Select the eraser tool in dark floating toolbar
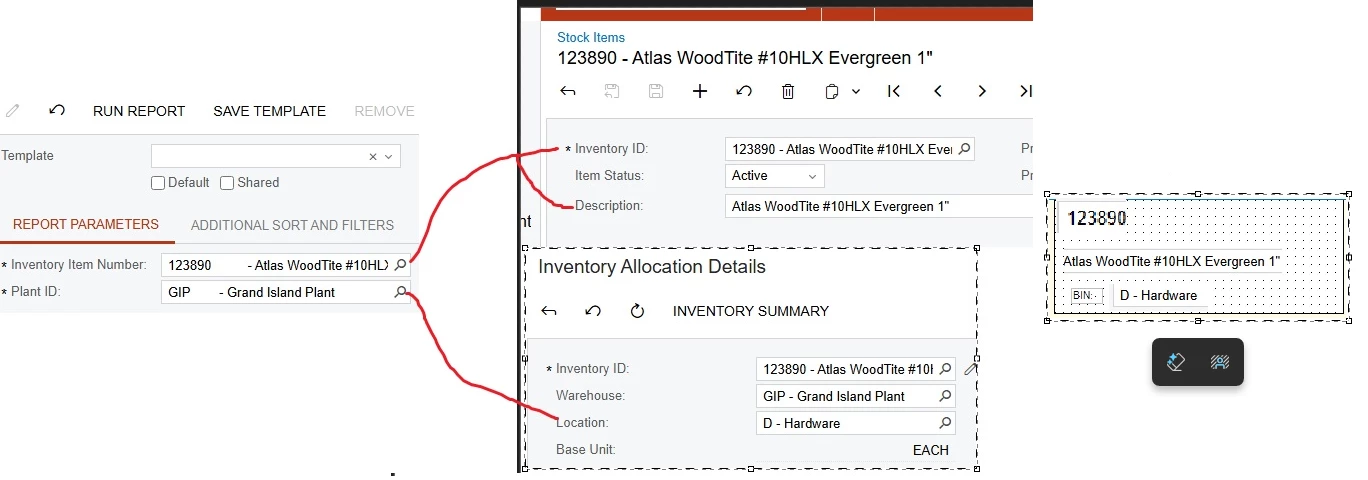 click(x=1176, y=362)
